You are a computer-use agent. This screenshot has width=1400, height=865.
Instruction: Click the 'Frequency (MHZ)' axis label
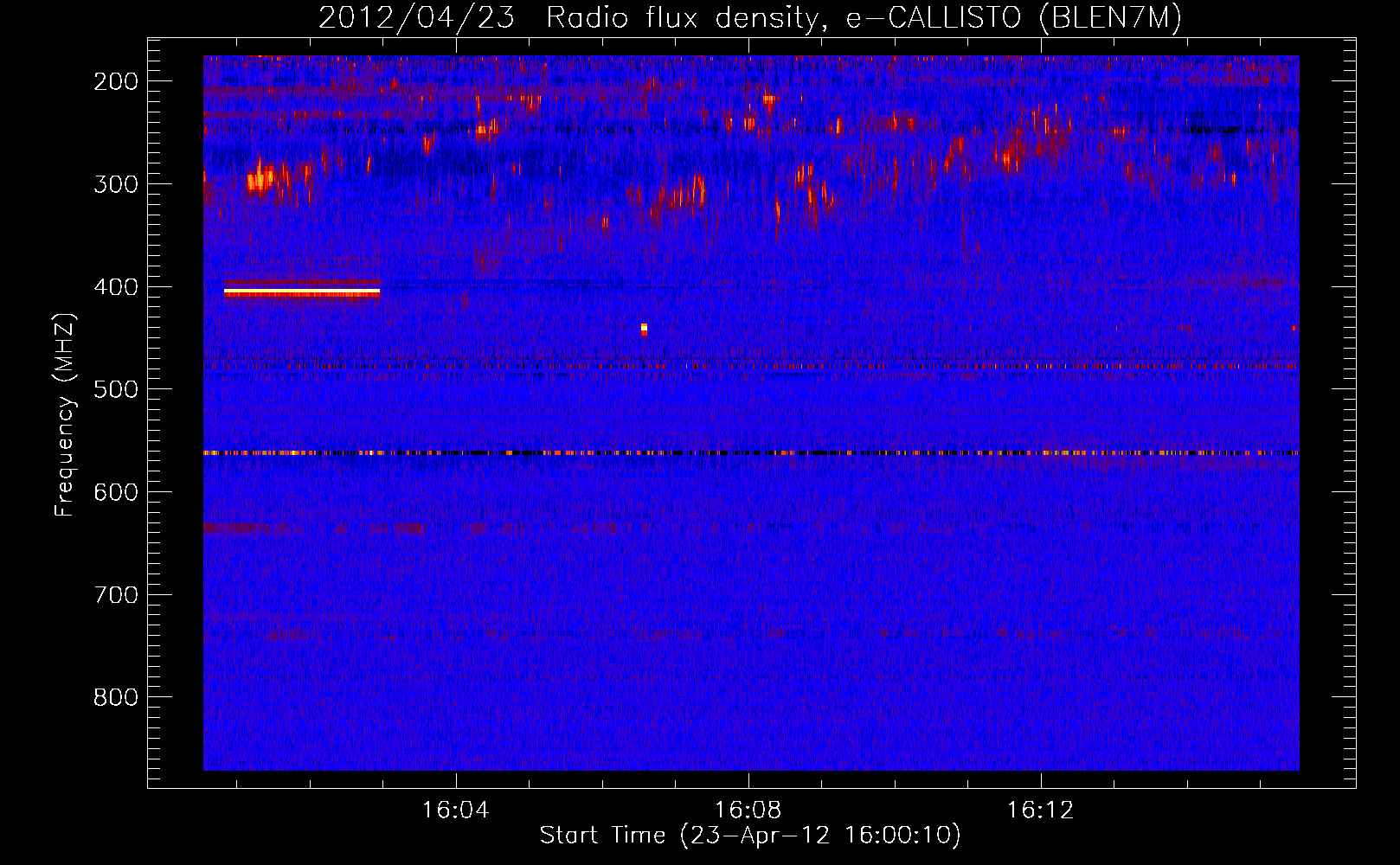[x=65, y=415]
